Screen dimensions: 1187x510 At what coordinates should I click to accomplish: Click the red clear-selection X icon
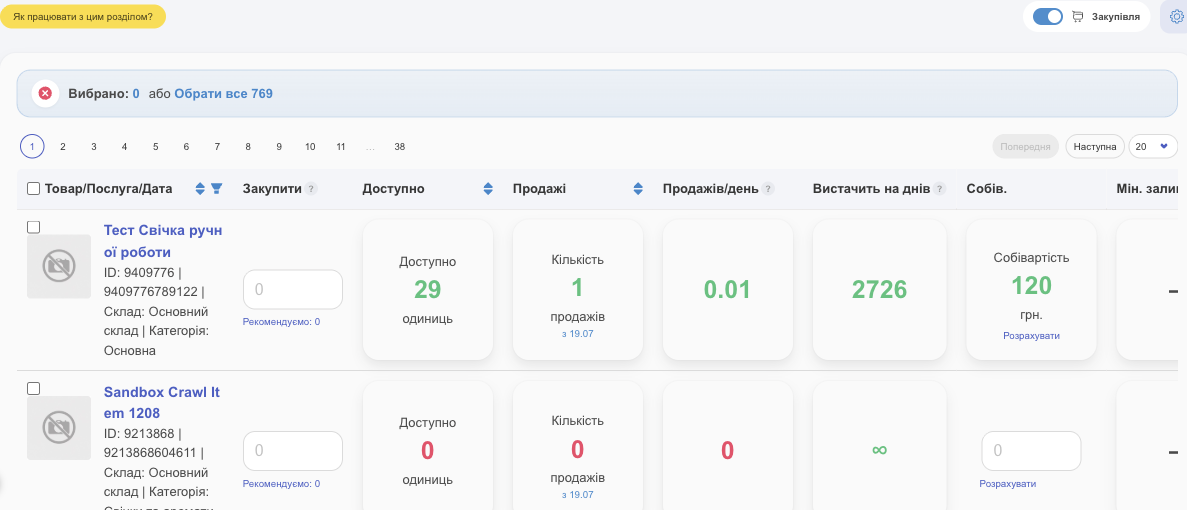pyautogui.click(x=45, y=93)
